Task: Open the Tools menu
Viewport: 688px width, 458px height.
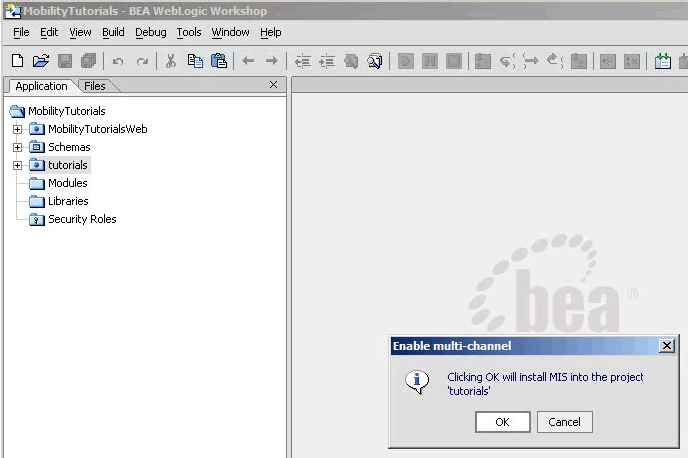Action: [x=189, y=32]
